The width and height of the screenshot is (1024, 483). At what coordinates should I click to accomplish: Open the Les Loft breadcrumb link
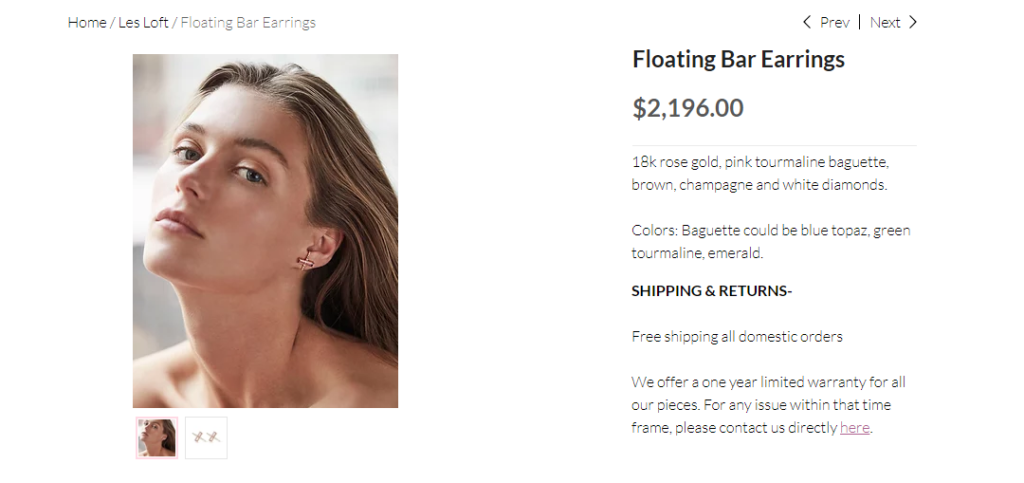[143, 22]
